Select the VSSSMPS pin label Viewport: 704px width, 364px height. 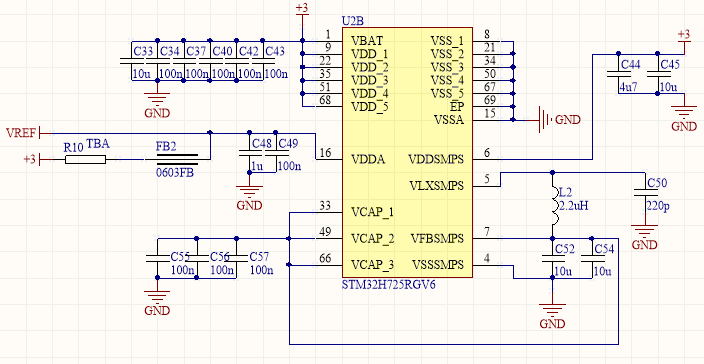pyautogui.click(x=437, y=264)
